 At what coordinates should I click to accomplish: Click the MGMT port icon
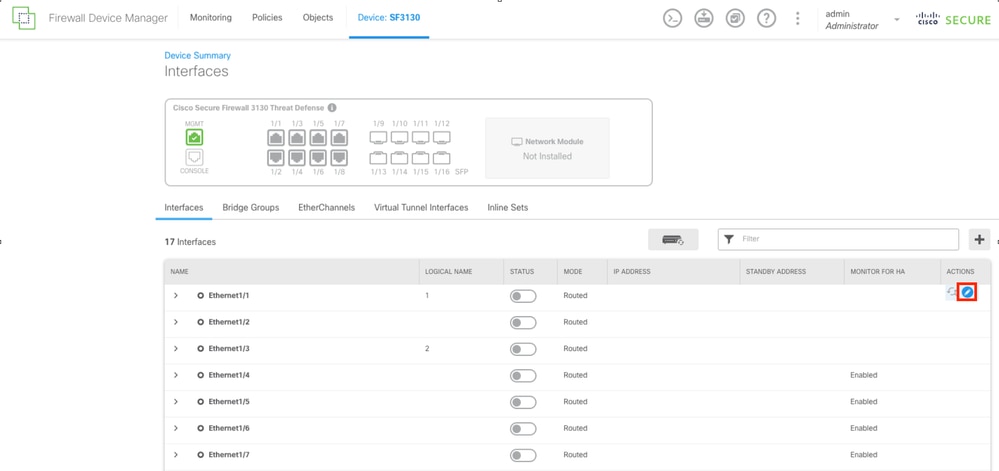tap(194, 137)
